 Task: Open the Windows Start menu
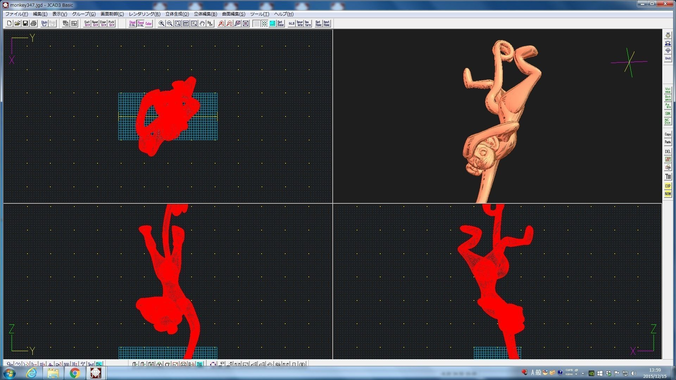(x=9, y=373)
